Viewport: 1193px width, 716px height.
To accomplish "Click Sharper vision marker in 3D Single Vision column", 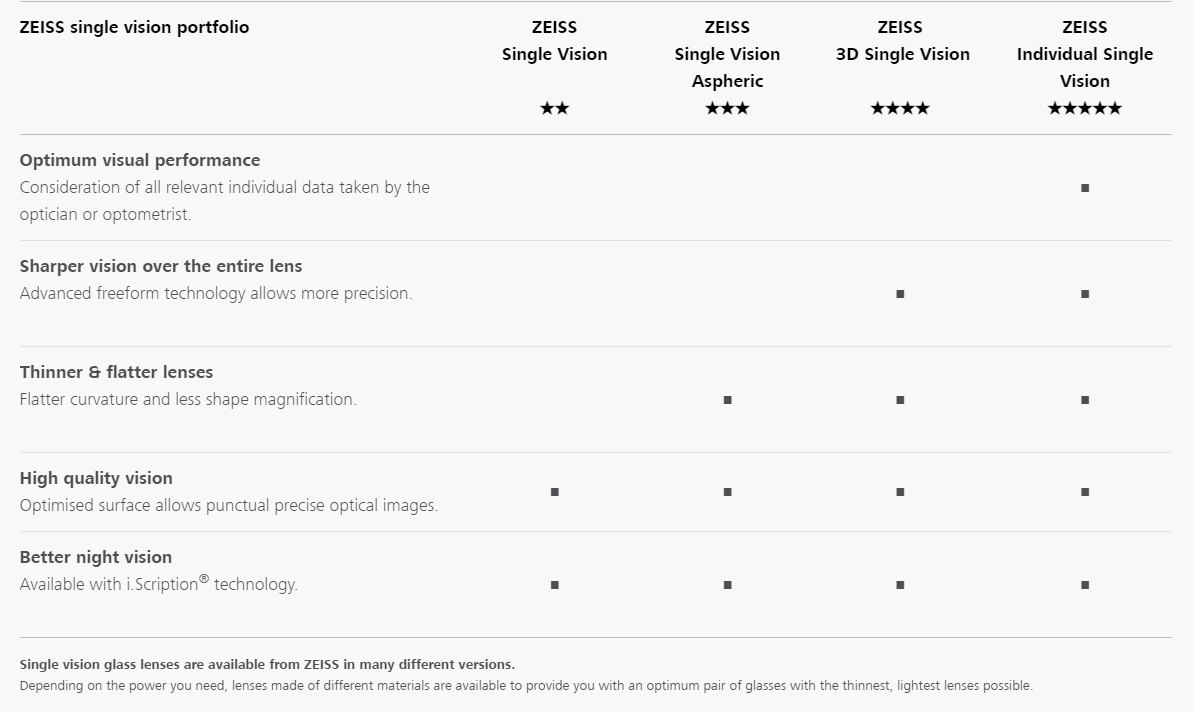I will coord(900,294).
